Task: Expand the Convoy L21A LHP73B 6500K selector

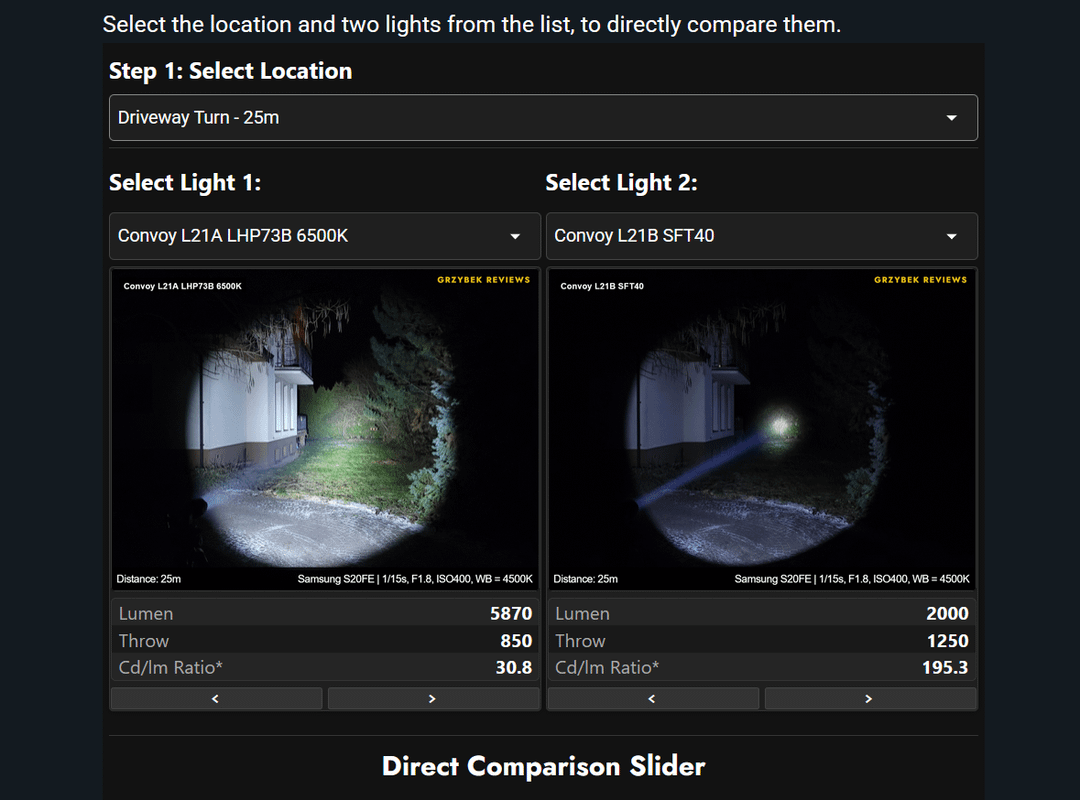Action: coord(324,236)
